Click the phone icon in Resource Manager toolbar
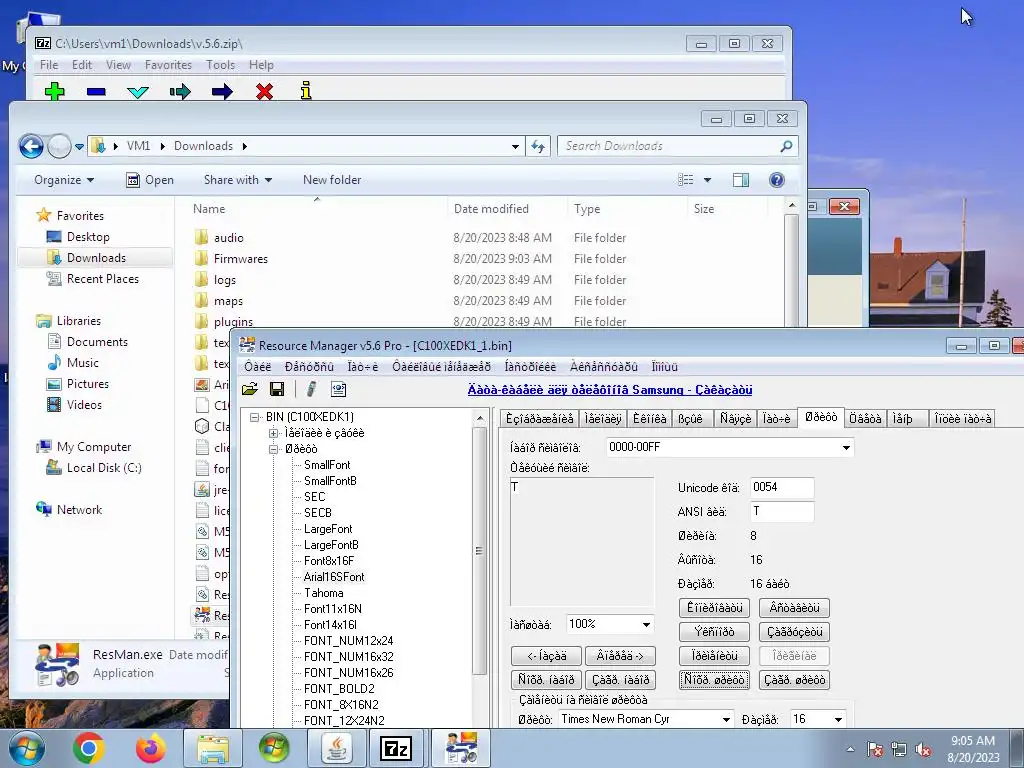Viewport: 1024px width, 768px height. pyautogui.click(x=312, y=389)
